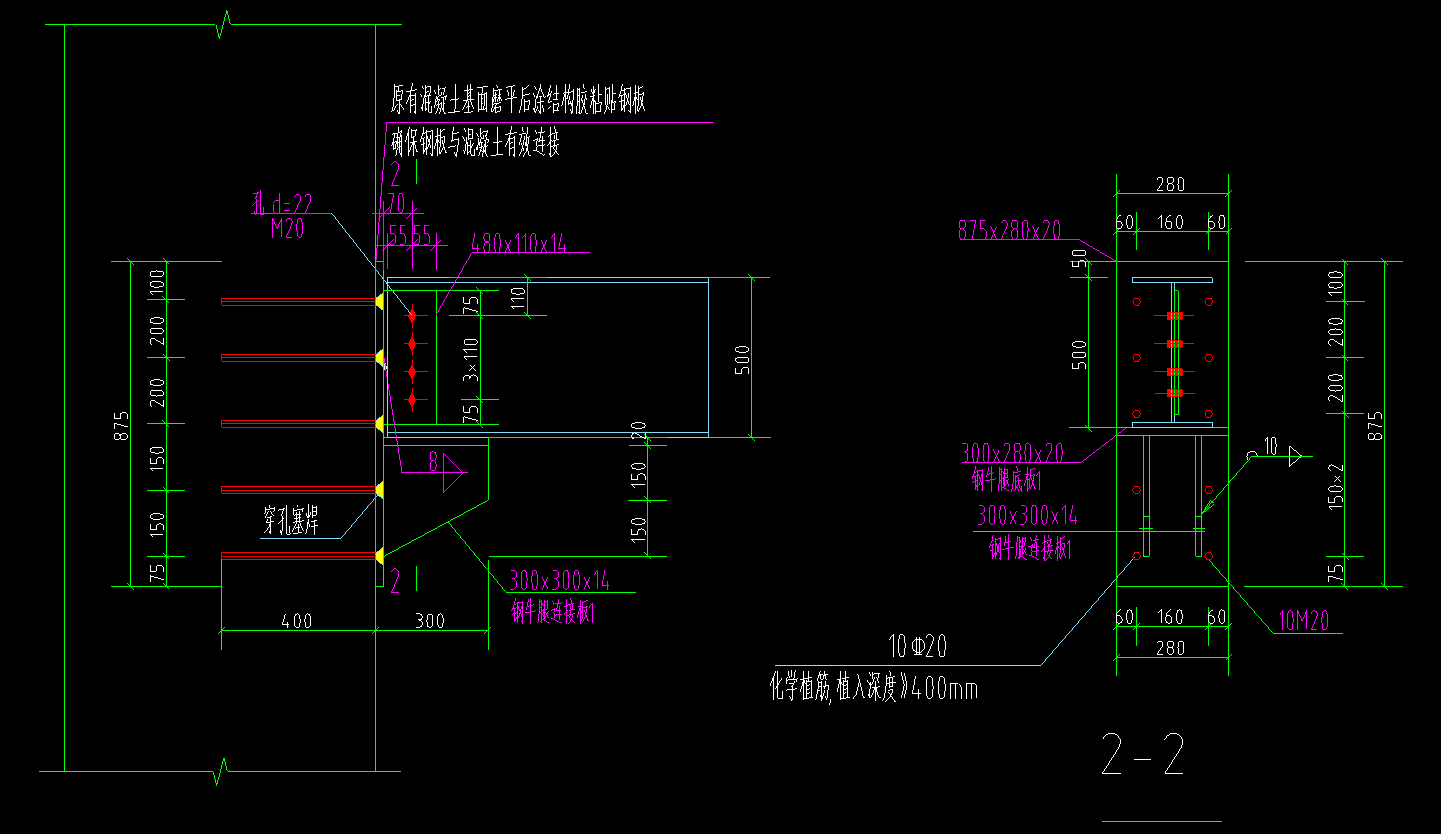Click the note "原有混凝土基面磨平后涂结构胶粘贴钢板"
Viewport: 1441px width, 834px height.
[519, 101]
